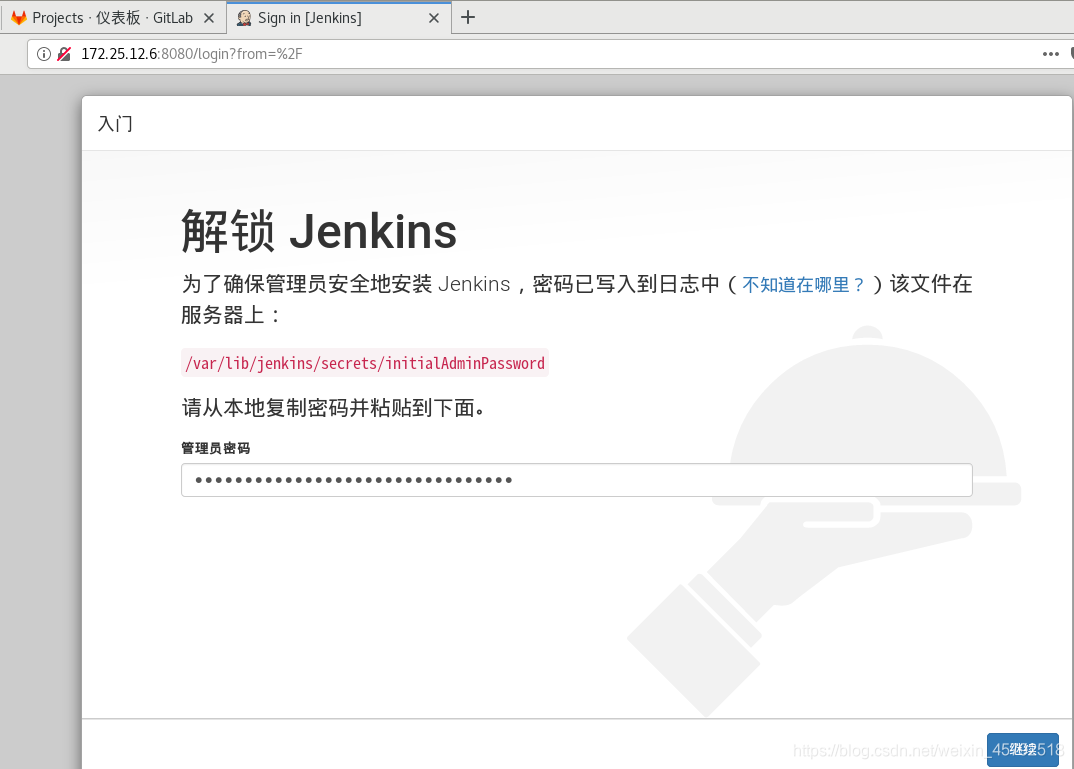The image size is (1074, 769).
Task: Click the blue continue button
Action: [x=1023, y=750]
